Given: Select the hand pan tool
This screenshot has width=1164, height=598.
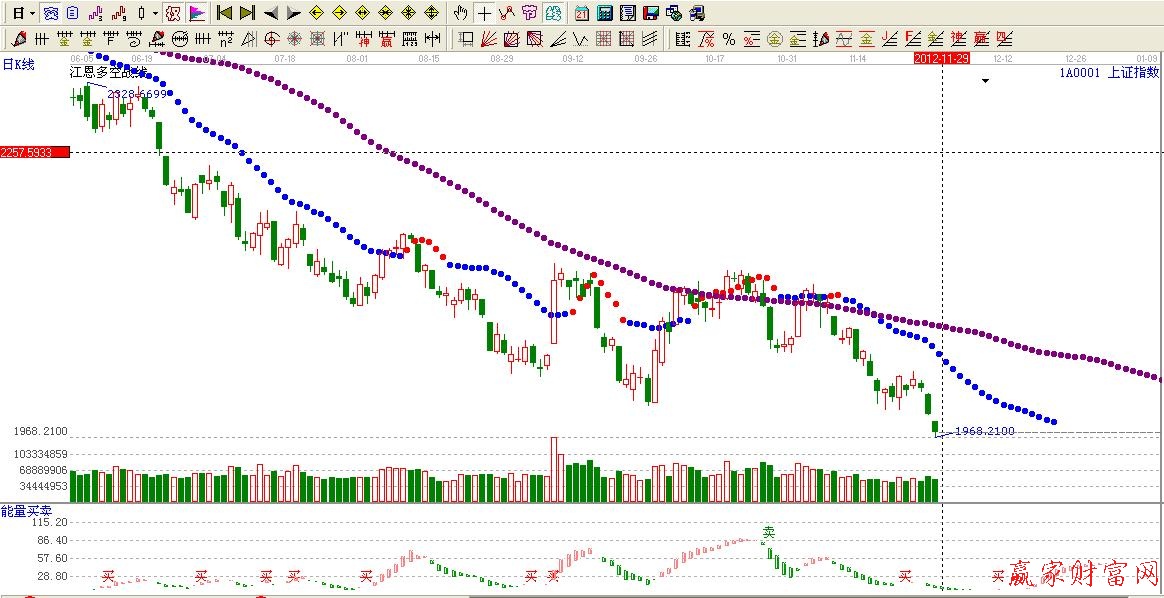Looking at the screenshot, I should click(460, 13).
